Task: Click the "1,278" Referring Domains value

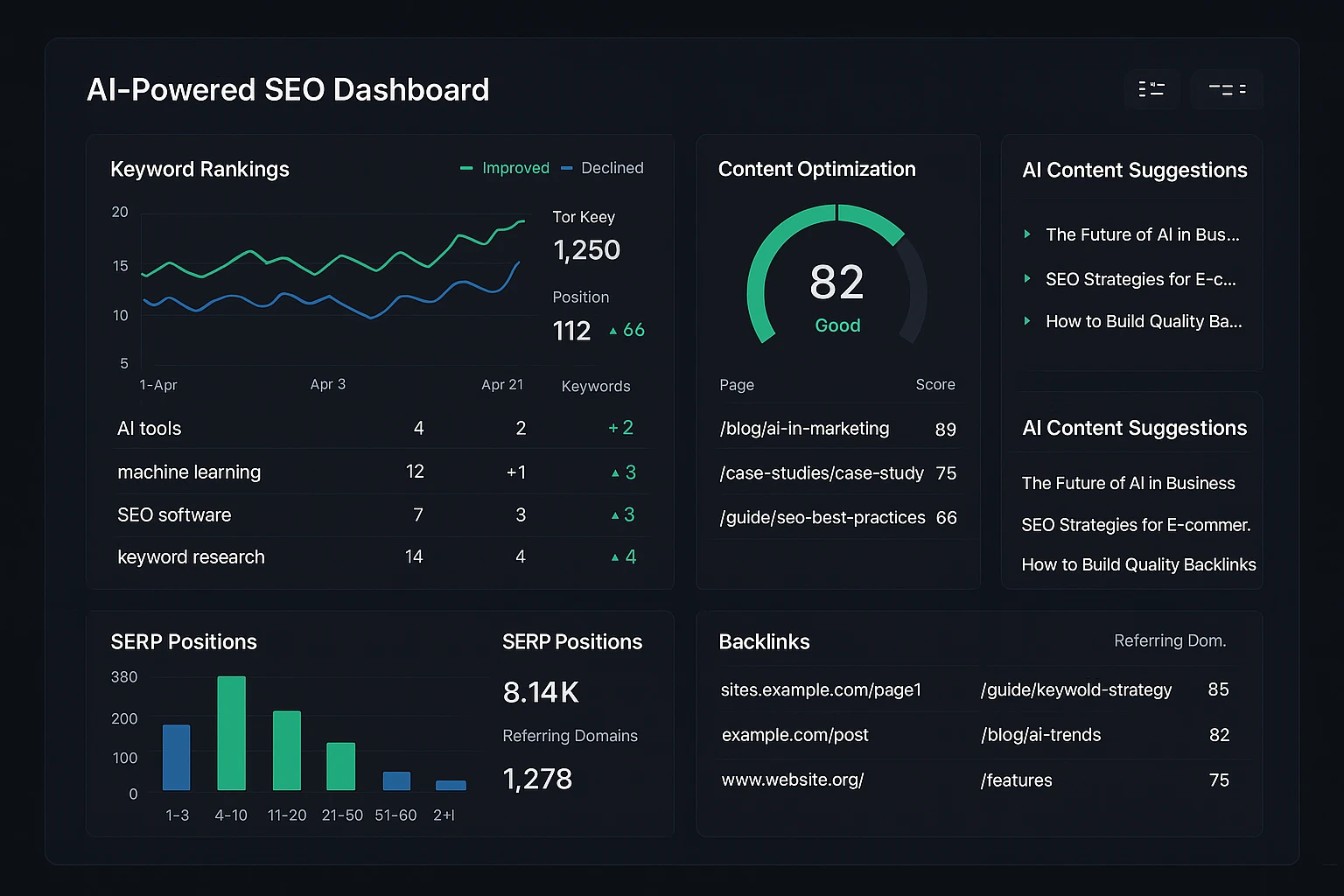Action: pyautogui.click(x=537, y=779)
